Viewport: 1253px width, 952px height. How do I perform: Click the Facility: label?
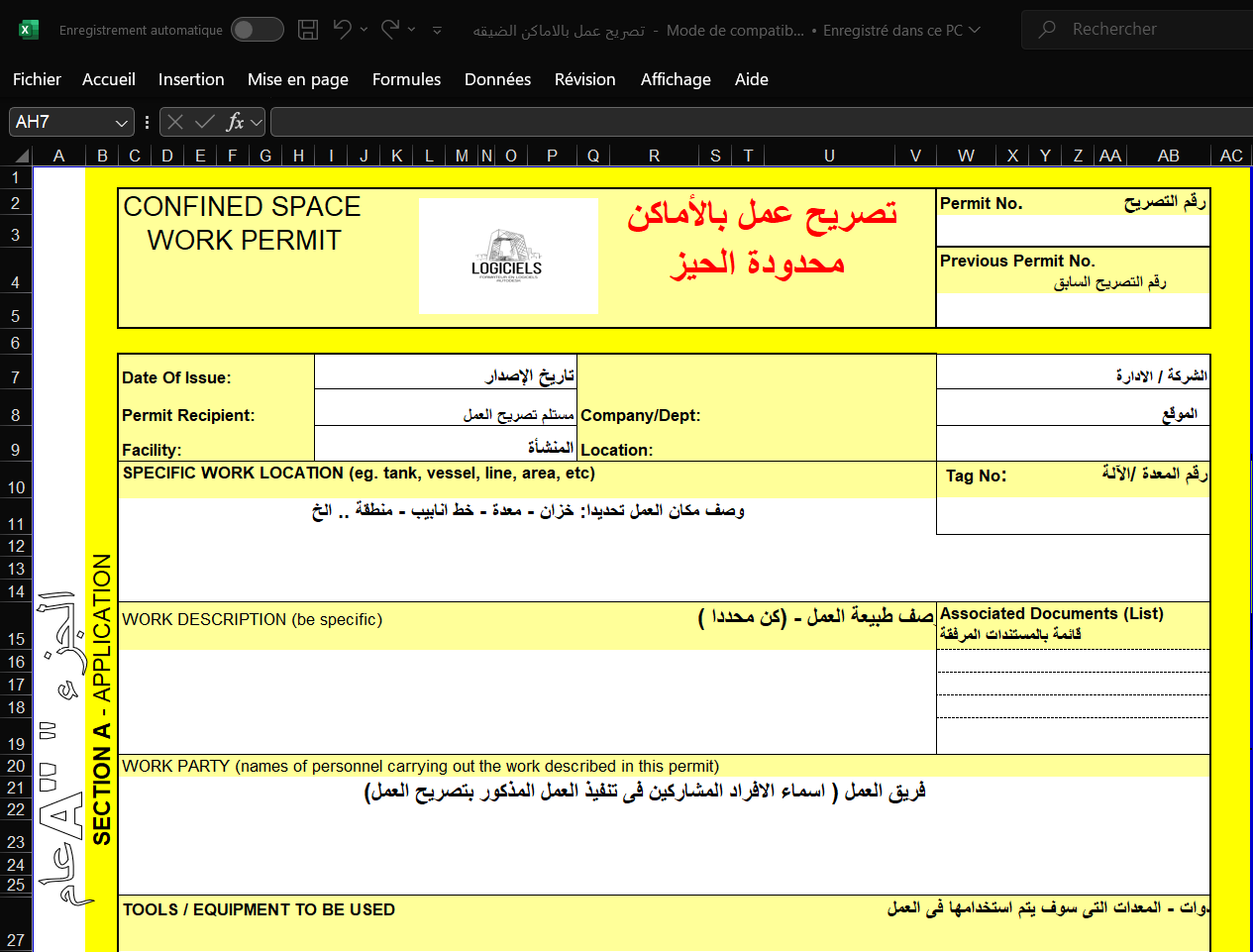click(x=152, y=450)
